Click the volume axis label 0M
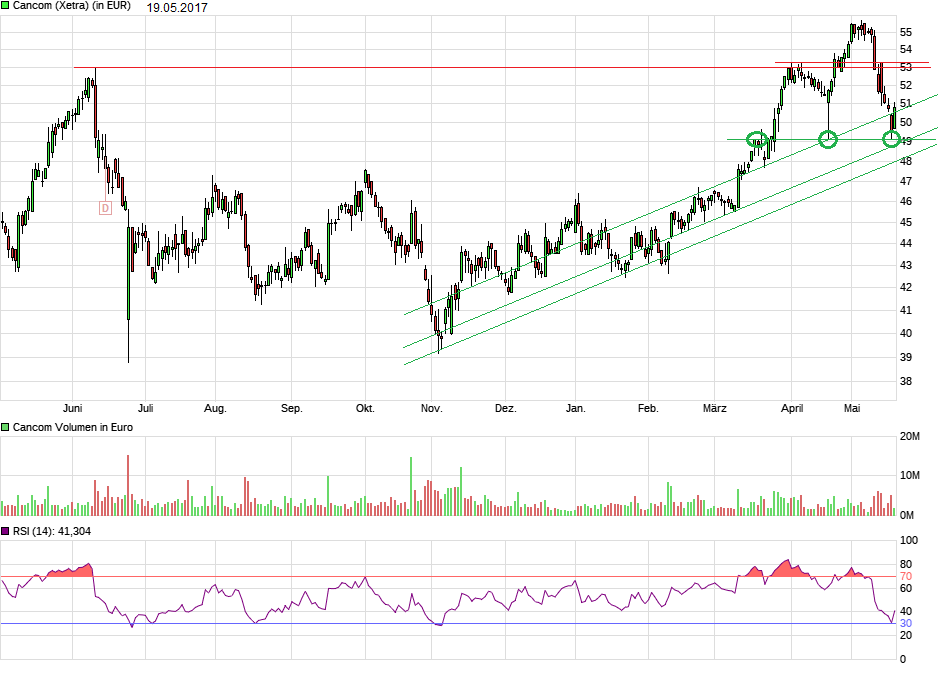 pos(907,516)
